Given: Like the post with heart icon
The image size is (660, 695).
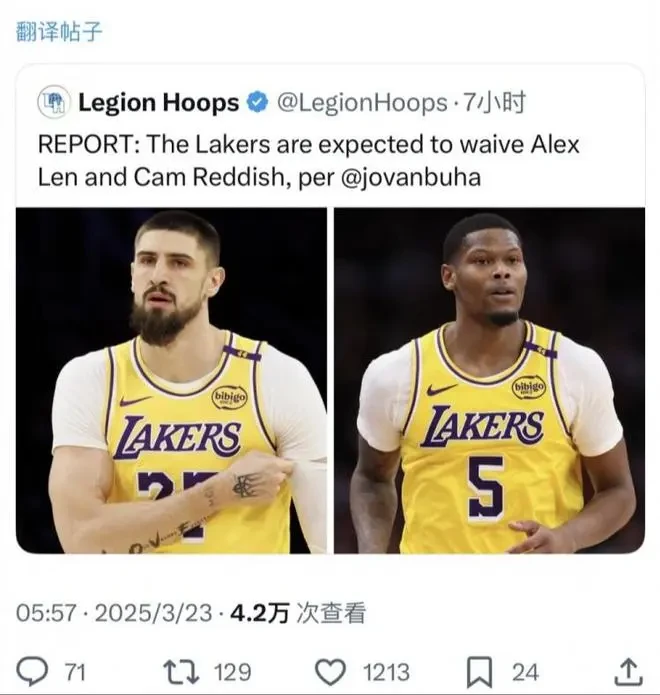Looking at the screenshot, I should (330, 672).
